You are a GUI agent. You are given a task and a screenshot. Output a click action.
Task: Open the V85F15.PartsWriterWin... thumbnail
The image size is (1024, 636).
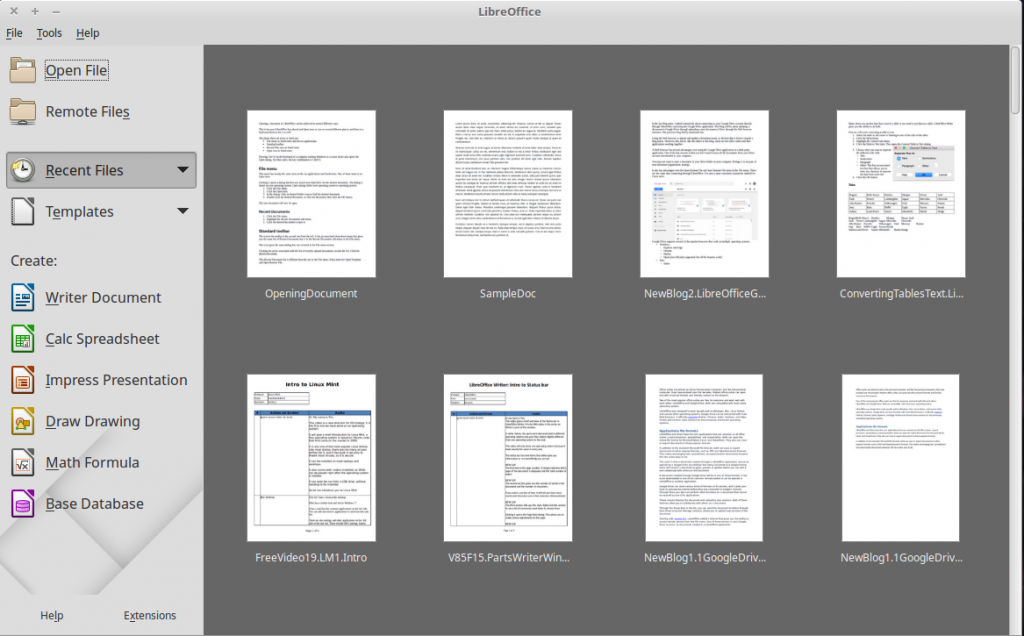click(508, 458)
